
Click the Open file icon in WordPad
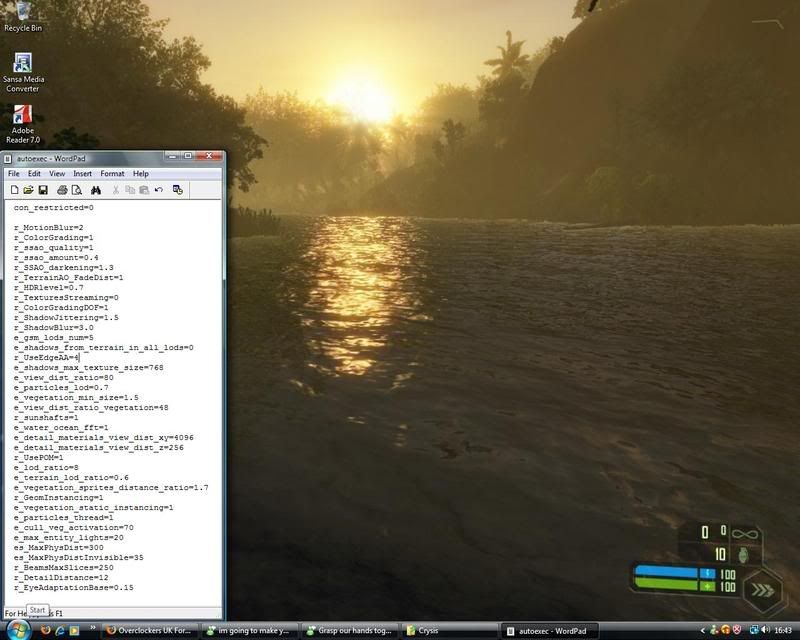(x=28, y=190)
